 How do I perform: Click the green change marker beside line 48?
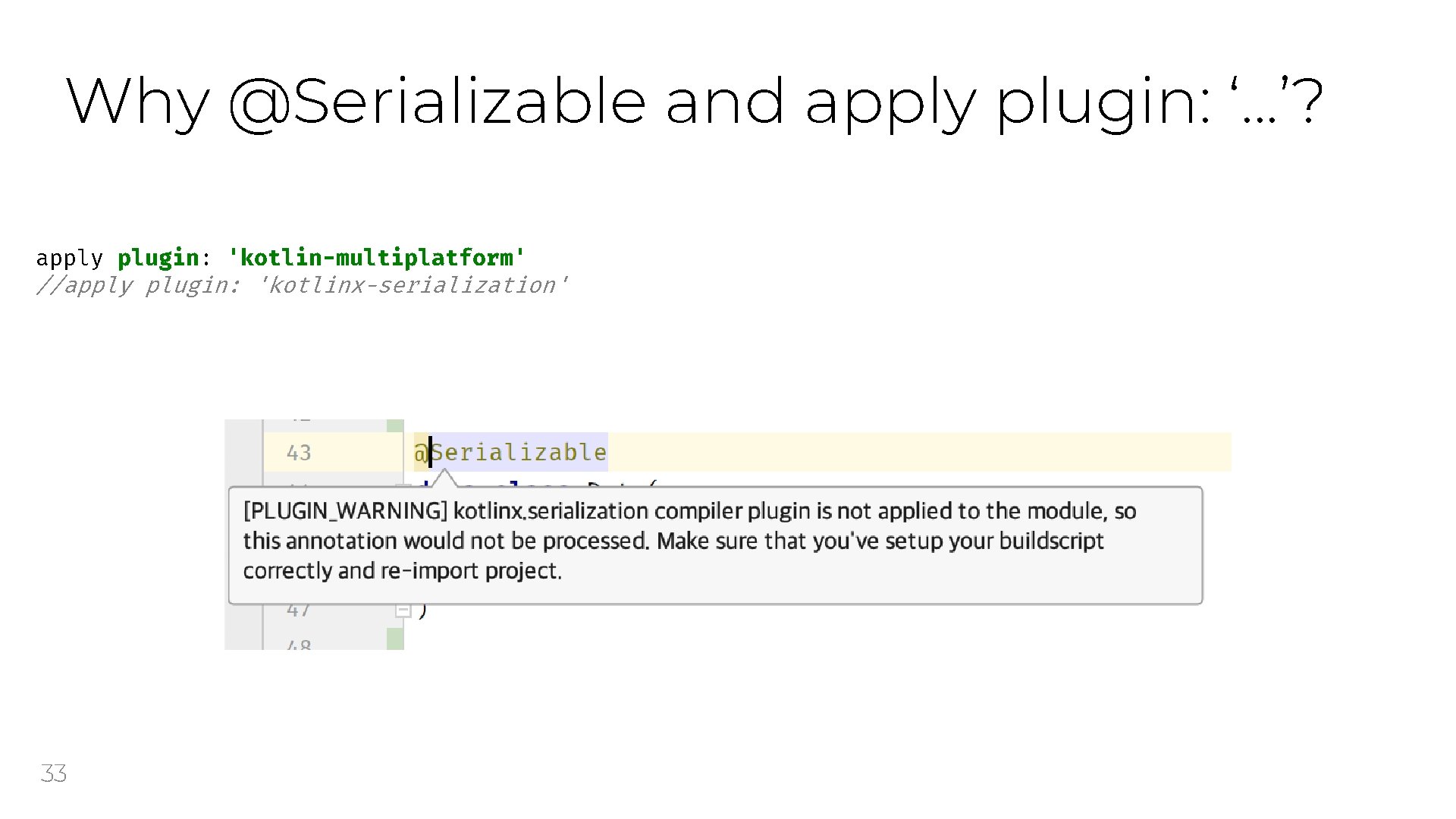pos(395,639)
